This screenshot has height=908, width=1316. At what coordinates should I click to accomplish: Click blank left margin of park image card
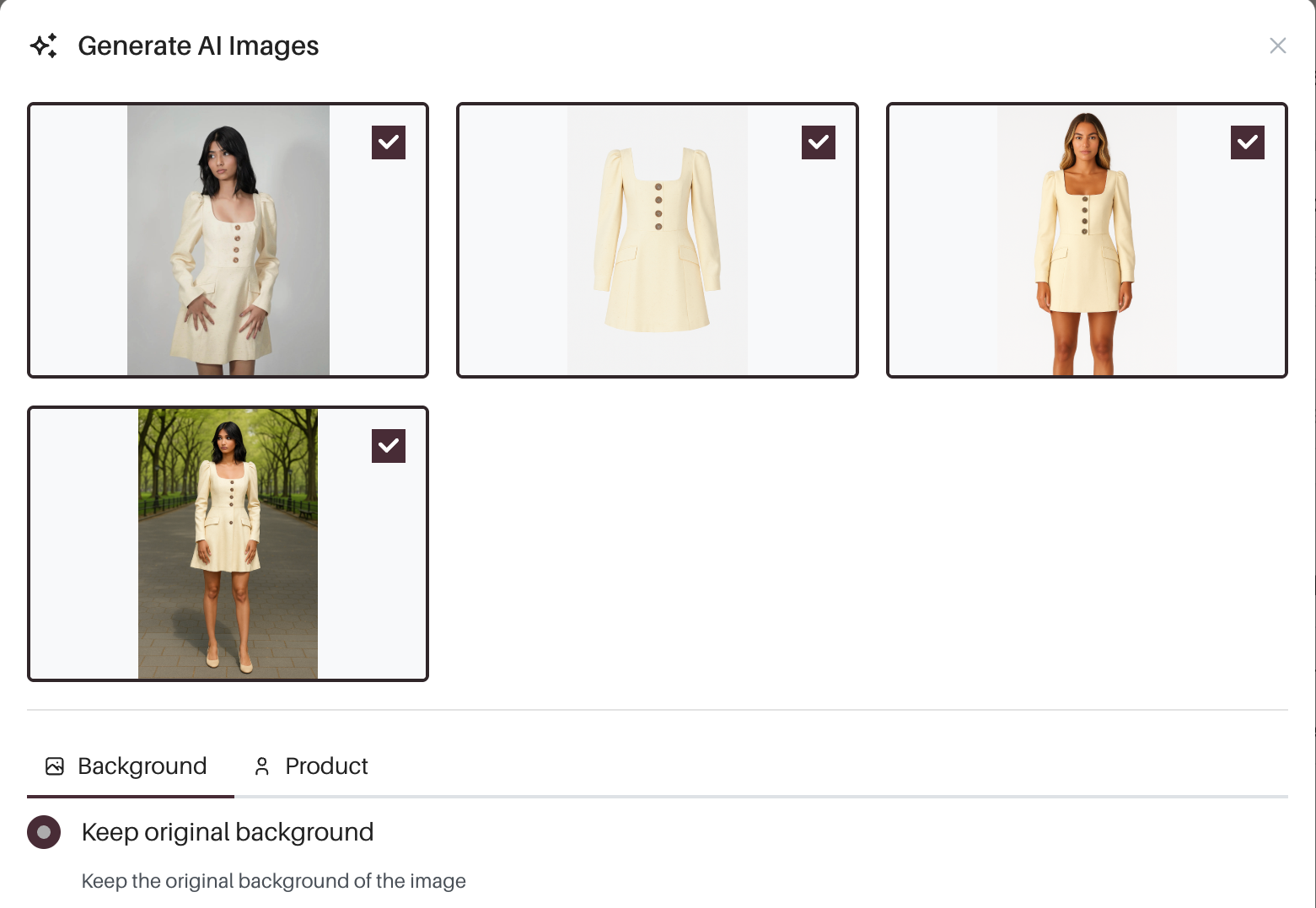coord(83,544)
